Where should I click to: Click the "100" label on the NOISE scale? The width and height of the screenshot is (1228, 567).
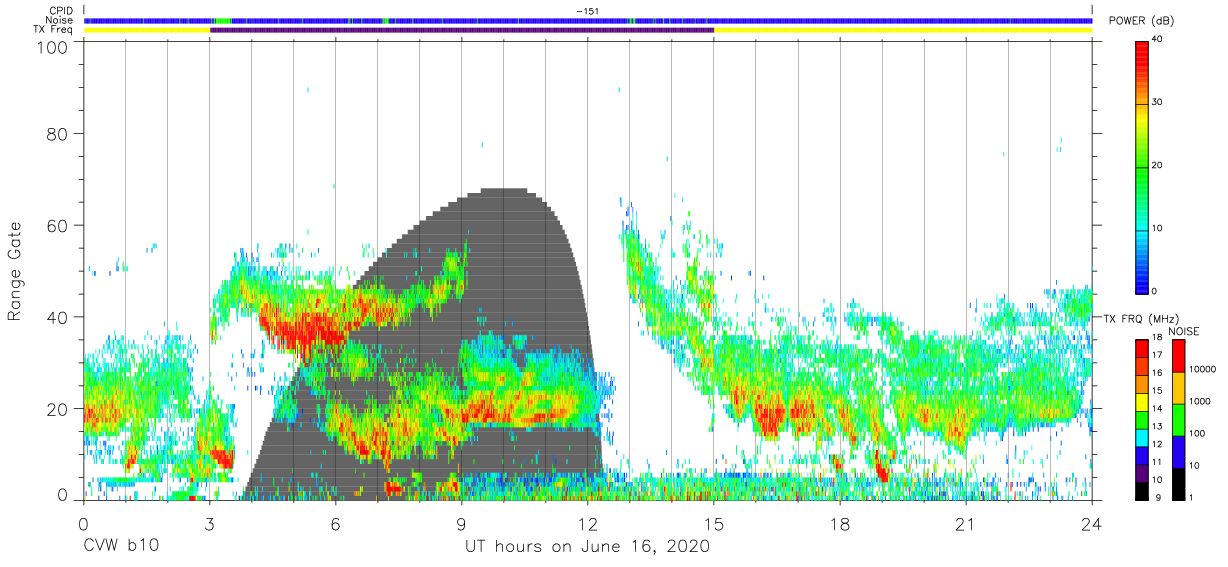tap(1199, 433)
